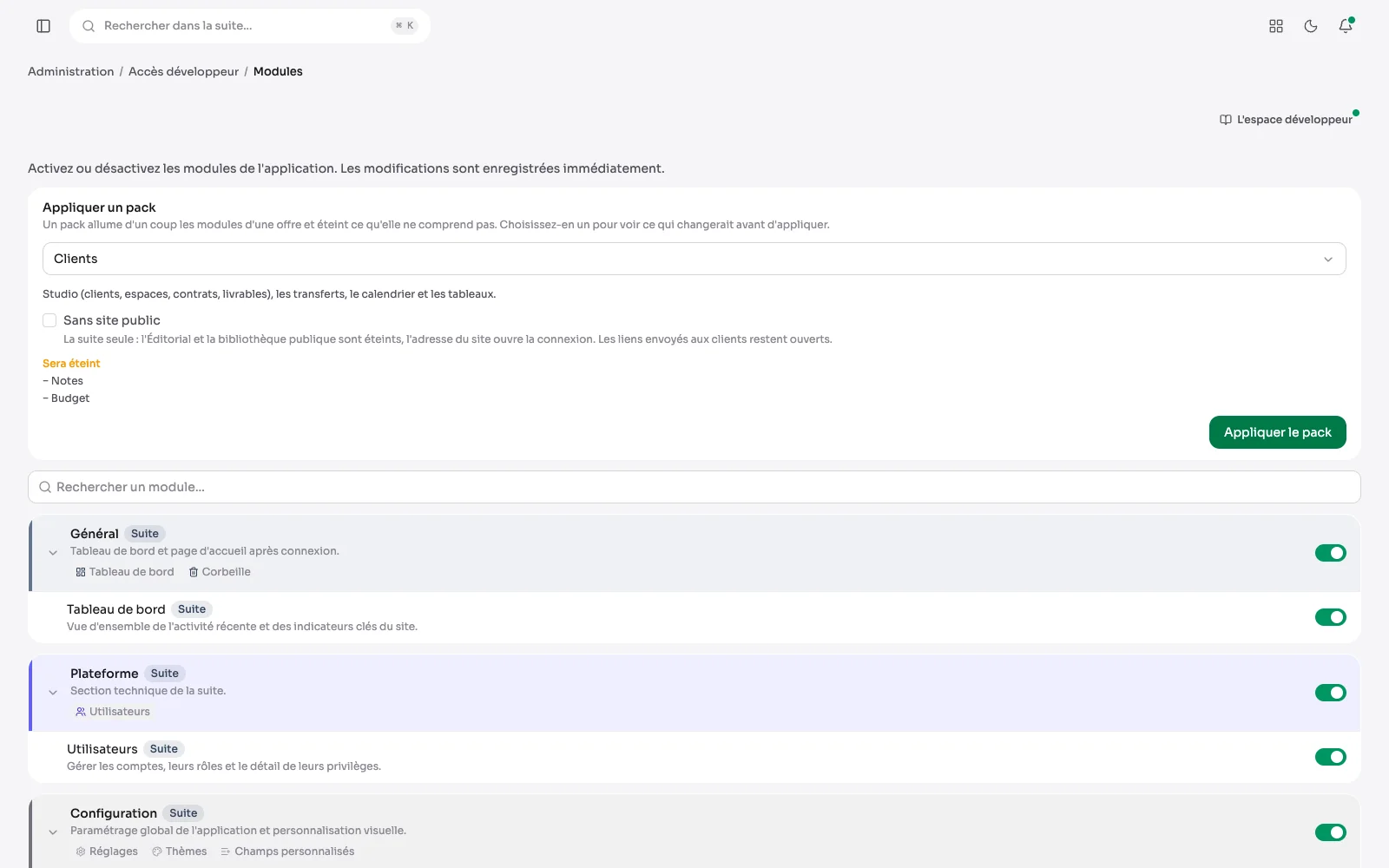
Task: Click the suite search magnifier icon
Action: pos(89,26)
